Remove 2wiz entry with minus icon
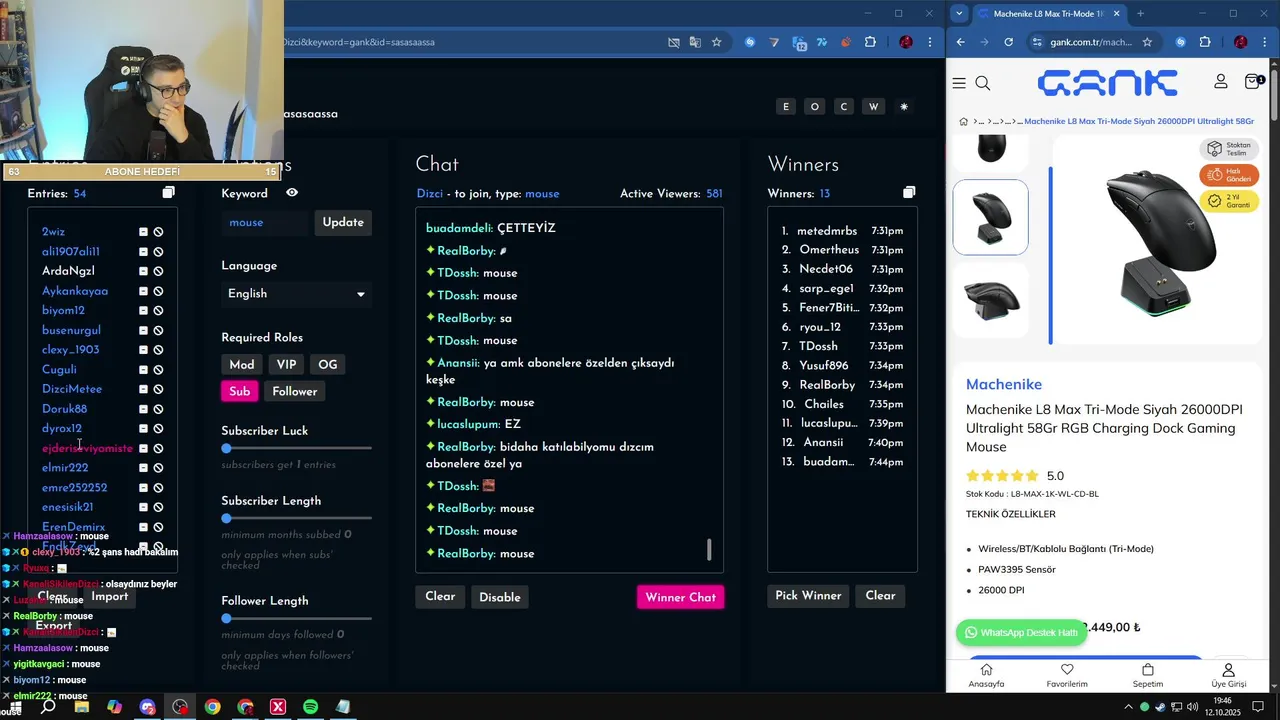The image size is (1280, 720). 143,232
